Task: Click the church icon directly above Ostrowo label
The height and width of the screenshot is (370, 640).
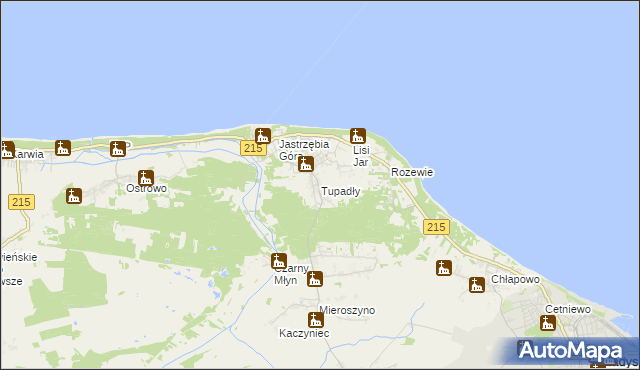Action: click(x=145, y=178)
